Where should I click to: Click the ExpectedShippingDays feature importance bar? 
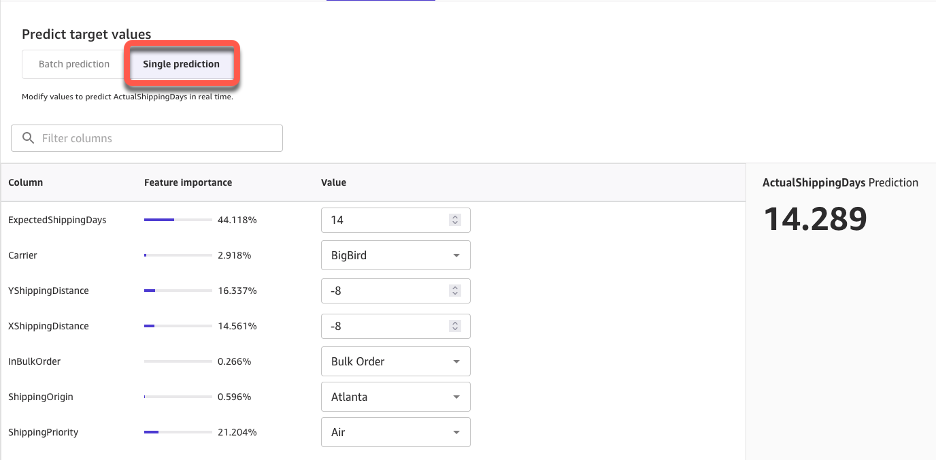177,220
